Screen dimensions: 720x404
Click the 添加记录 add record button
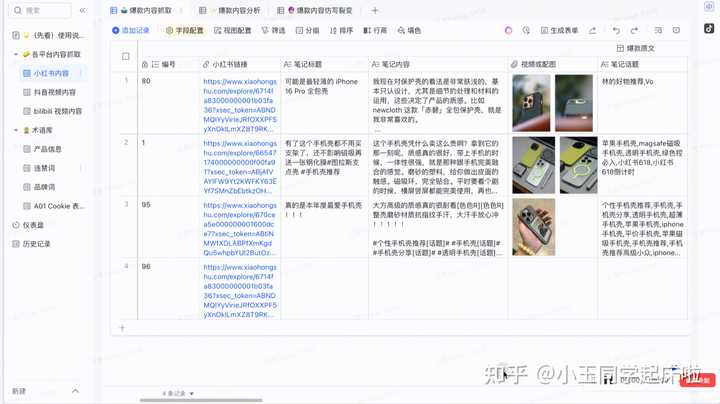point(131,30)
